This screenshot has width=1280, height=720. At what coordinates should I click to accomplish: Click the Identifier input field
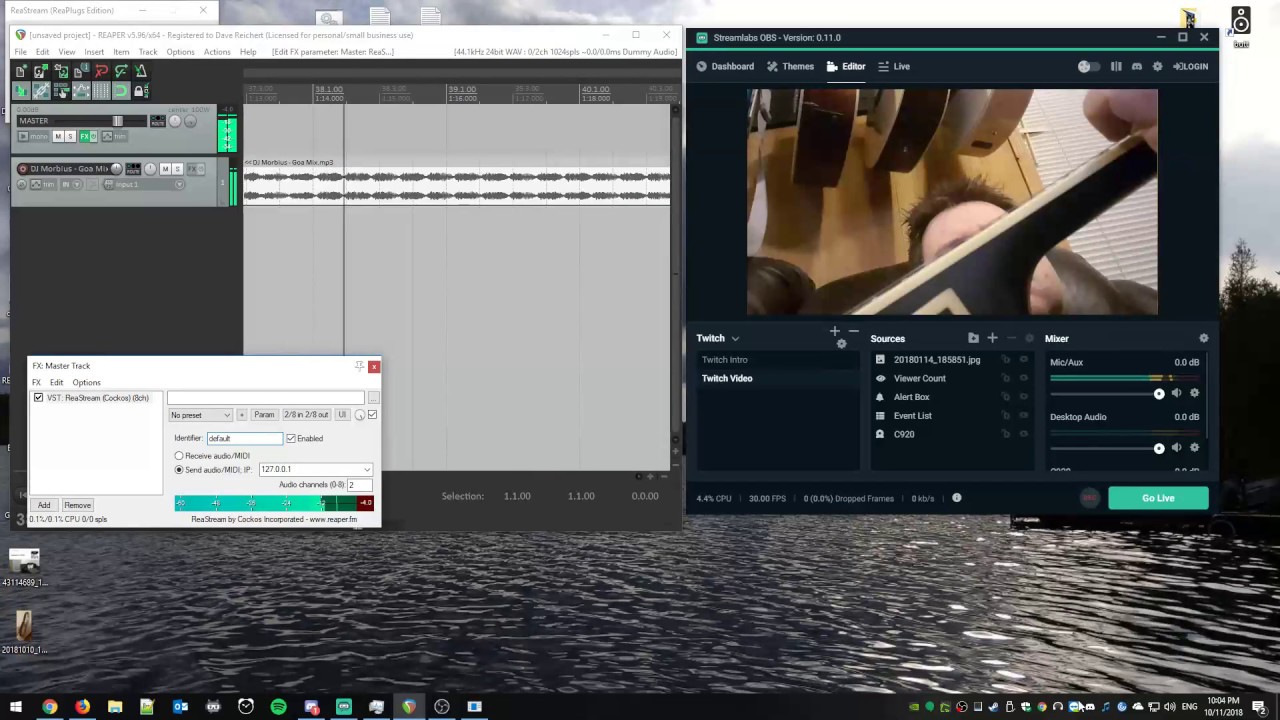coord(245,438)
